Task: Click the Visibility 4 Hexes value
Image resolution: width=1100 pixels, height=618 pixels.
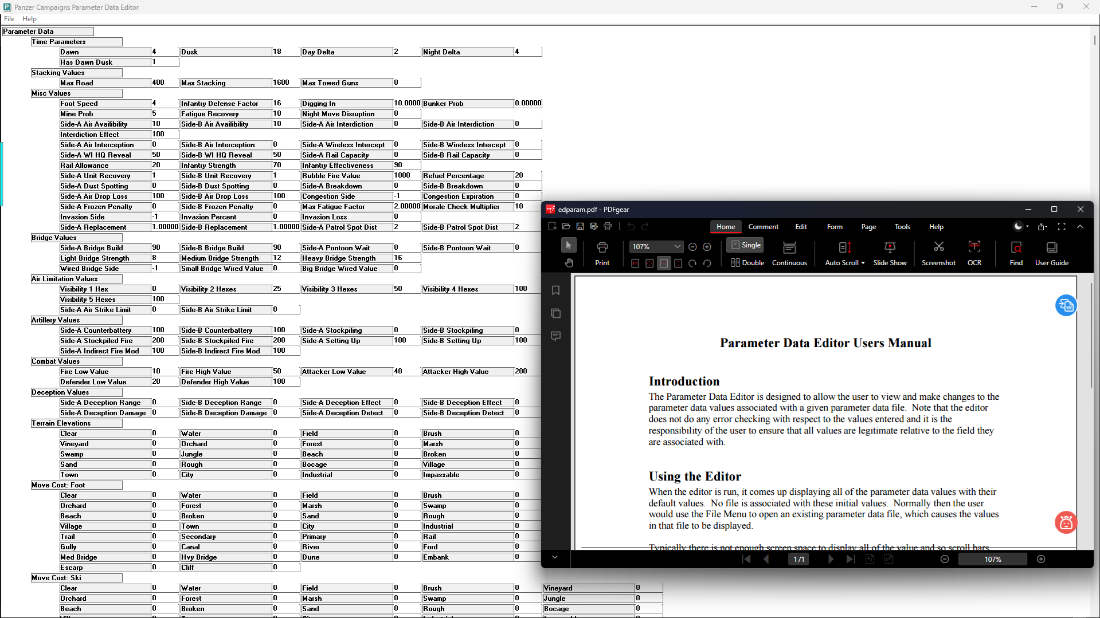Action: click(x=528, y=289)
